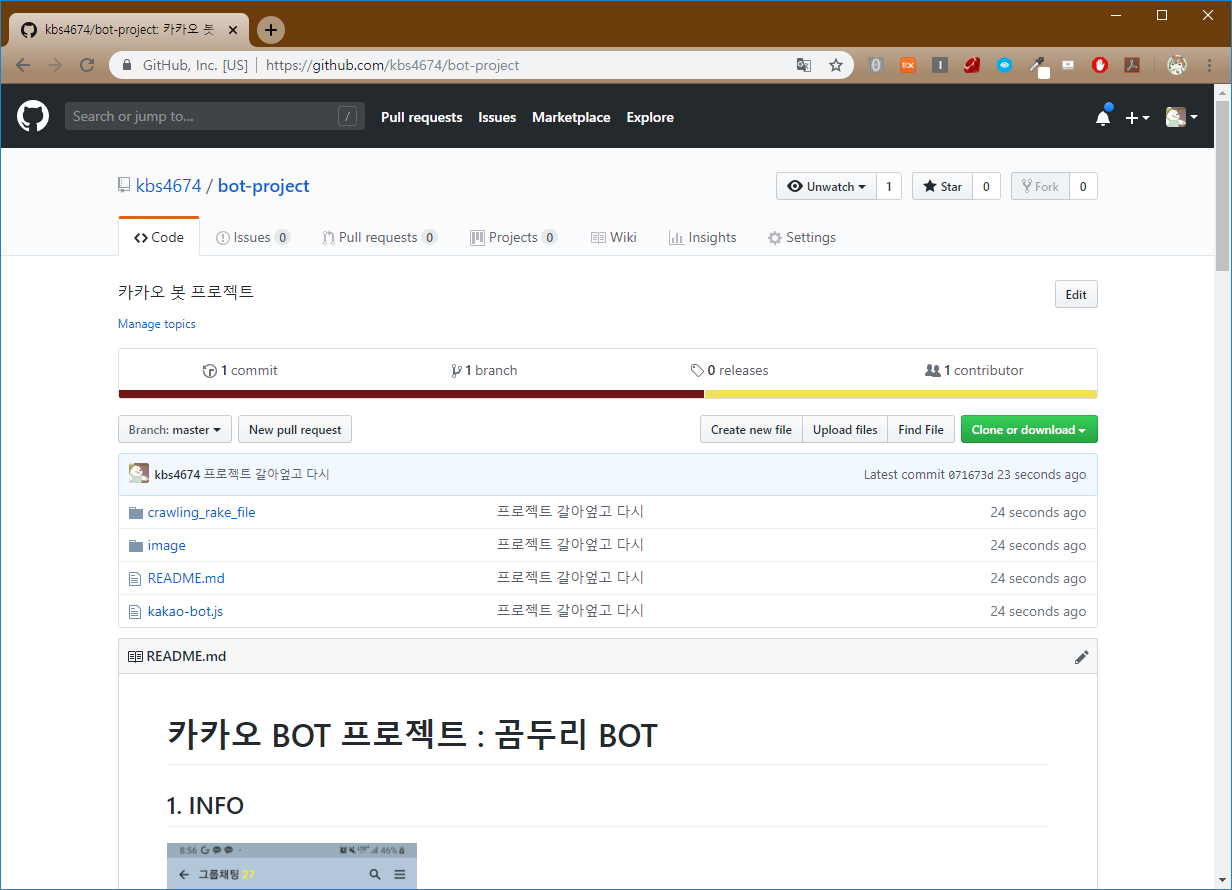
Task: Click the kakao-bot.js file icon
Action: click(136, 611)
